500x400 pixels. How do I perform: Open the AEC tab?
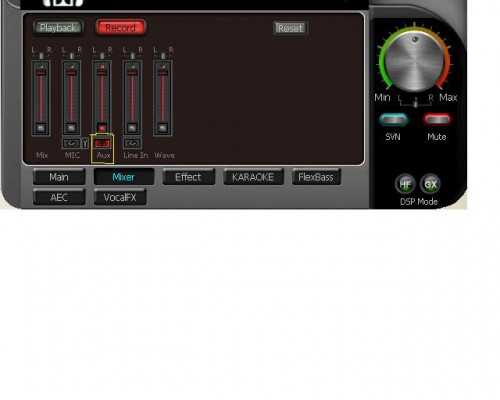click(59, 197)
